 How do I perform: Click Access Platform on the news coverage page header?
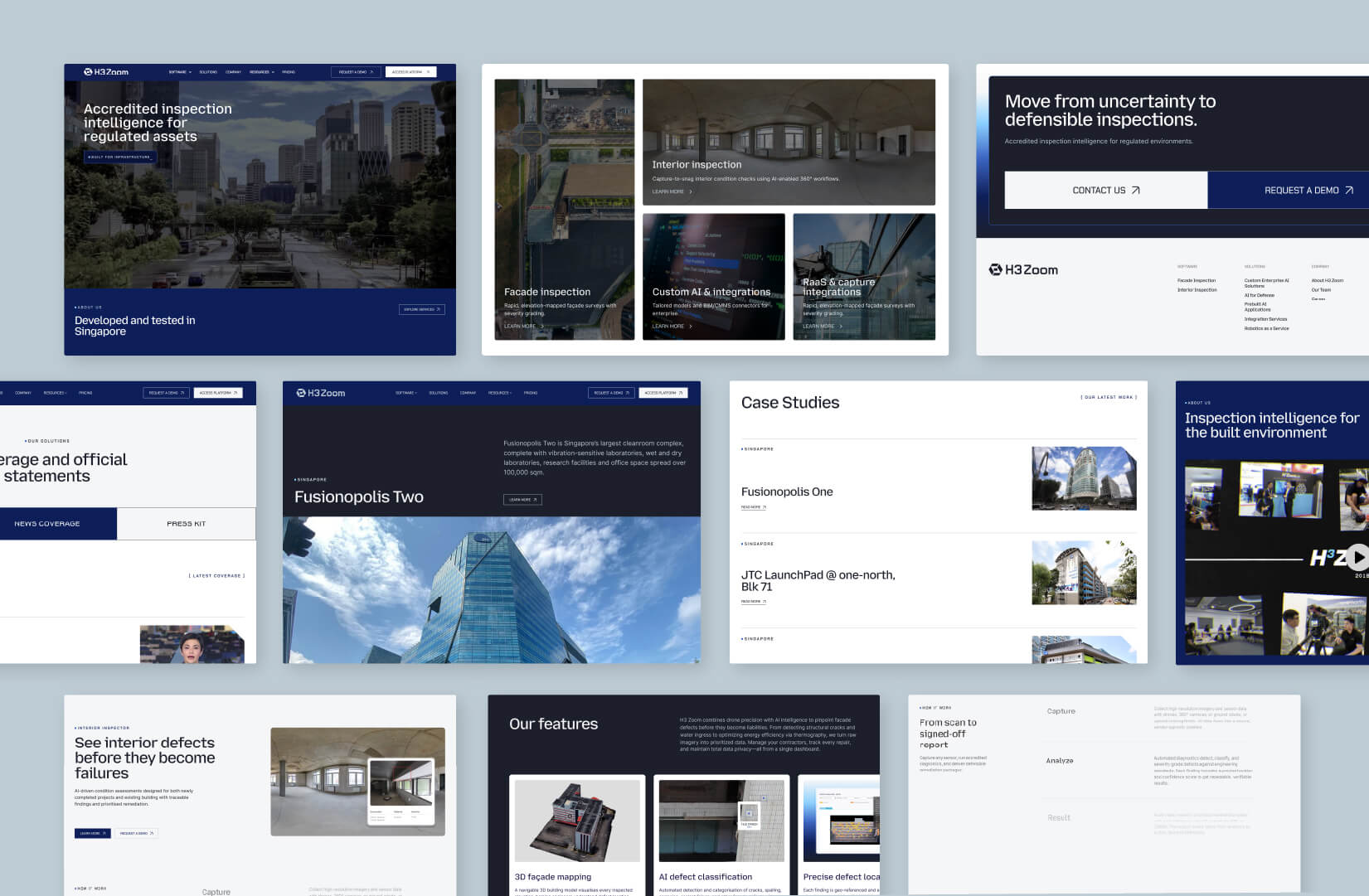coord(218,393)
